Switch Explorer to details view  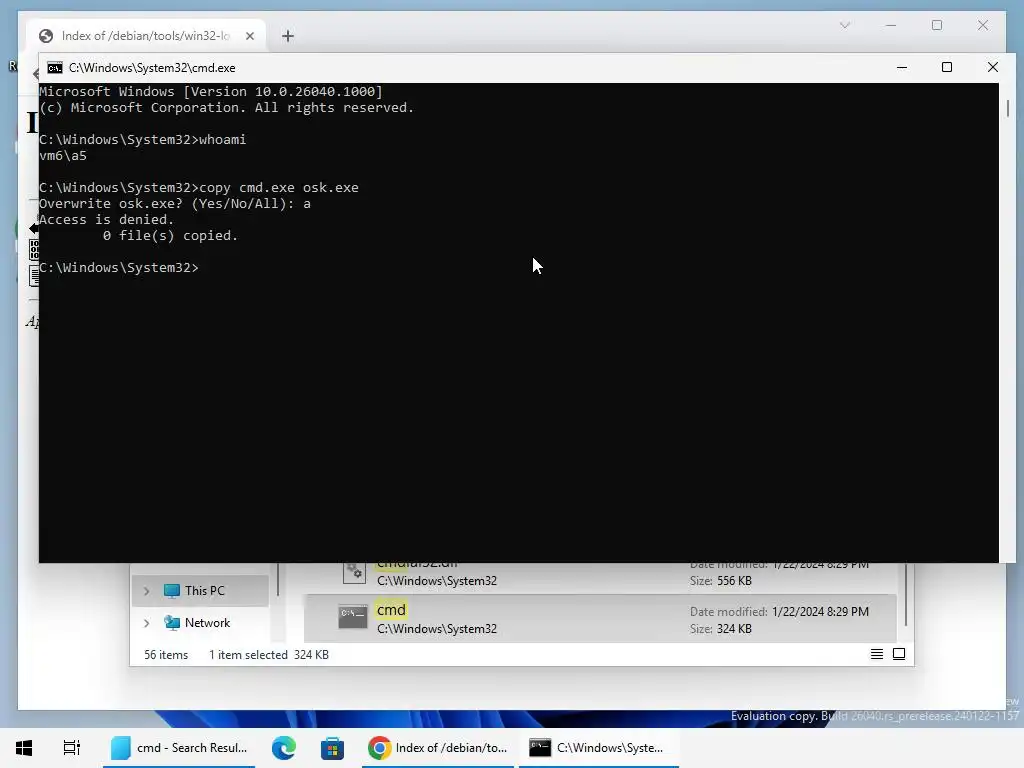(x=877, y=654)
